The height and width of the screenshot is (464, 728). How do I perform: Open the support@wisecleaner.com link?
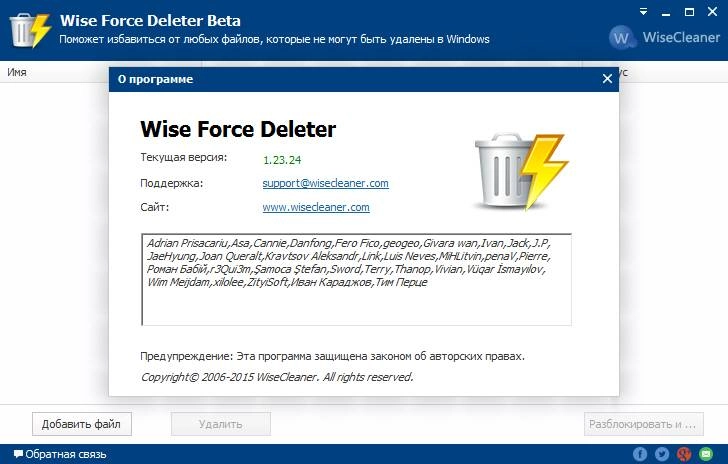coord(325,183)
